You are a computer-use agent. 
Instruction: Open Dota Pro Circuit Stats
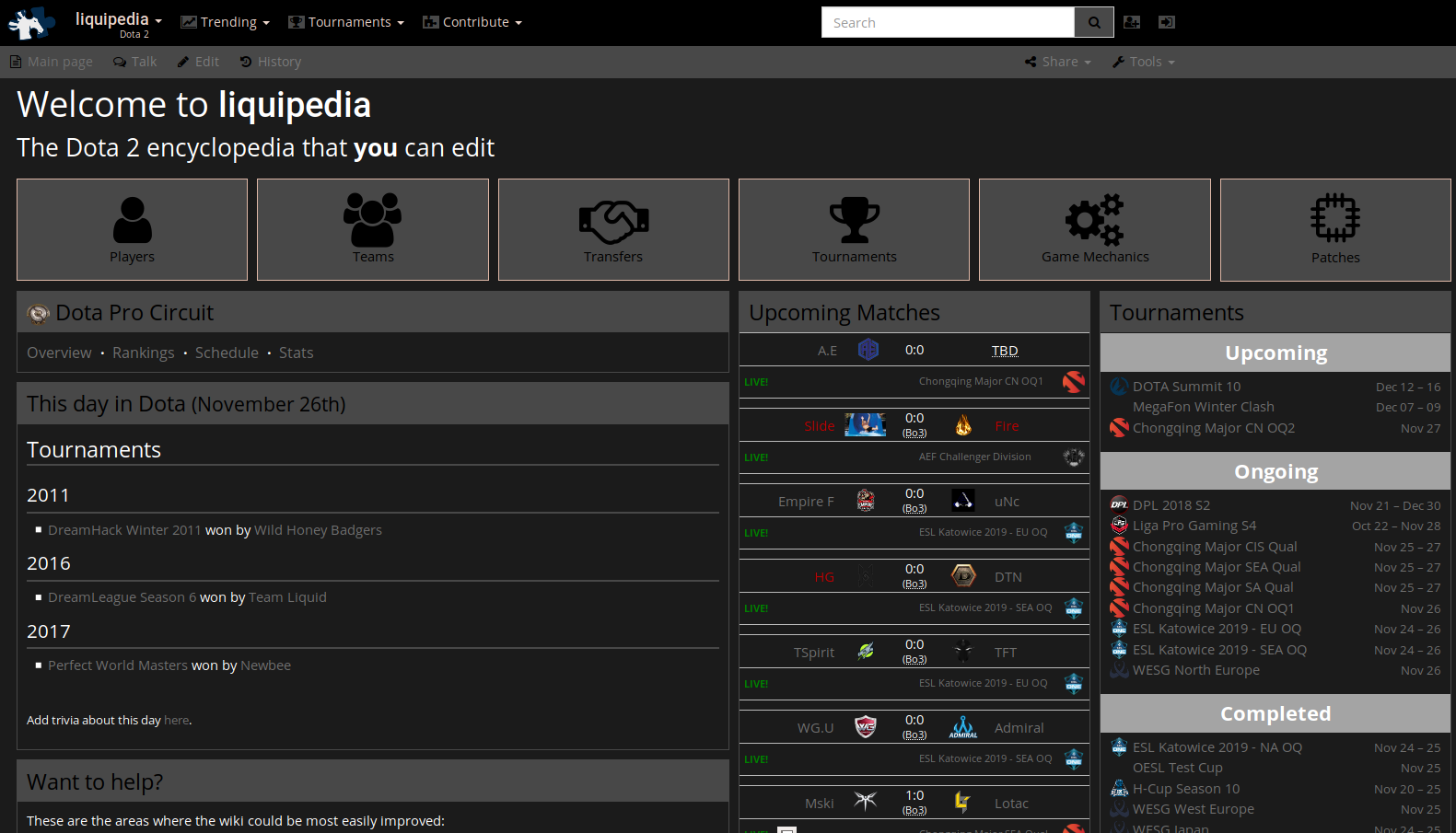tap(297, 353)
